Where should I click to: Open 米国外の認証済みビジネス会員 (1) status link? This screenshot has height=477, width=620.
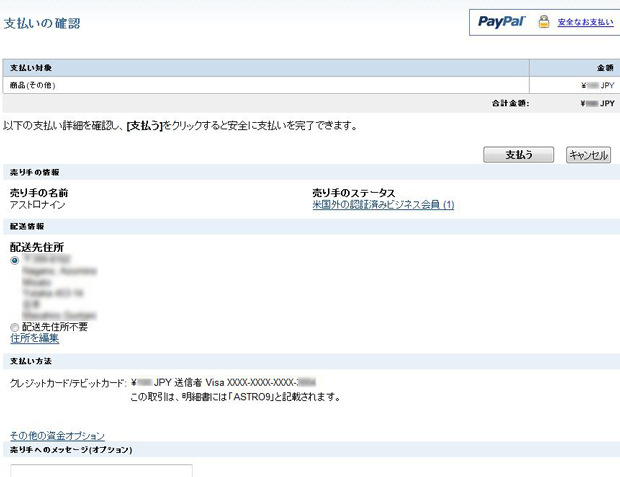(x=383, y=204)
